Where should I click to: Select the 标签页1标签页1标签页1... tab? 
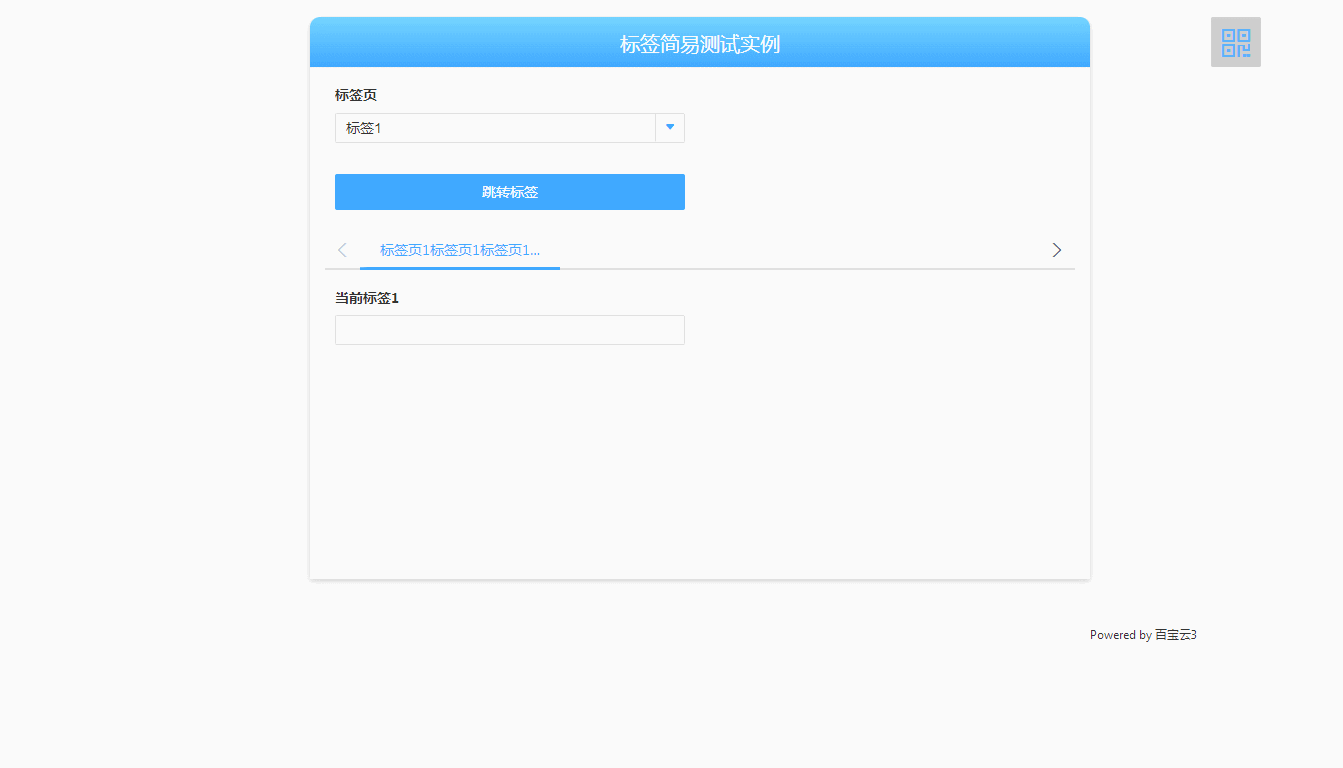(459, 250)
